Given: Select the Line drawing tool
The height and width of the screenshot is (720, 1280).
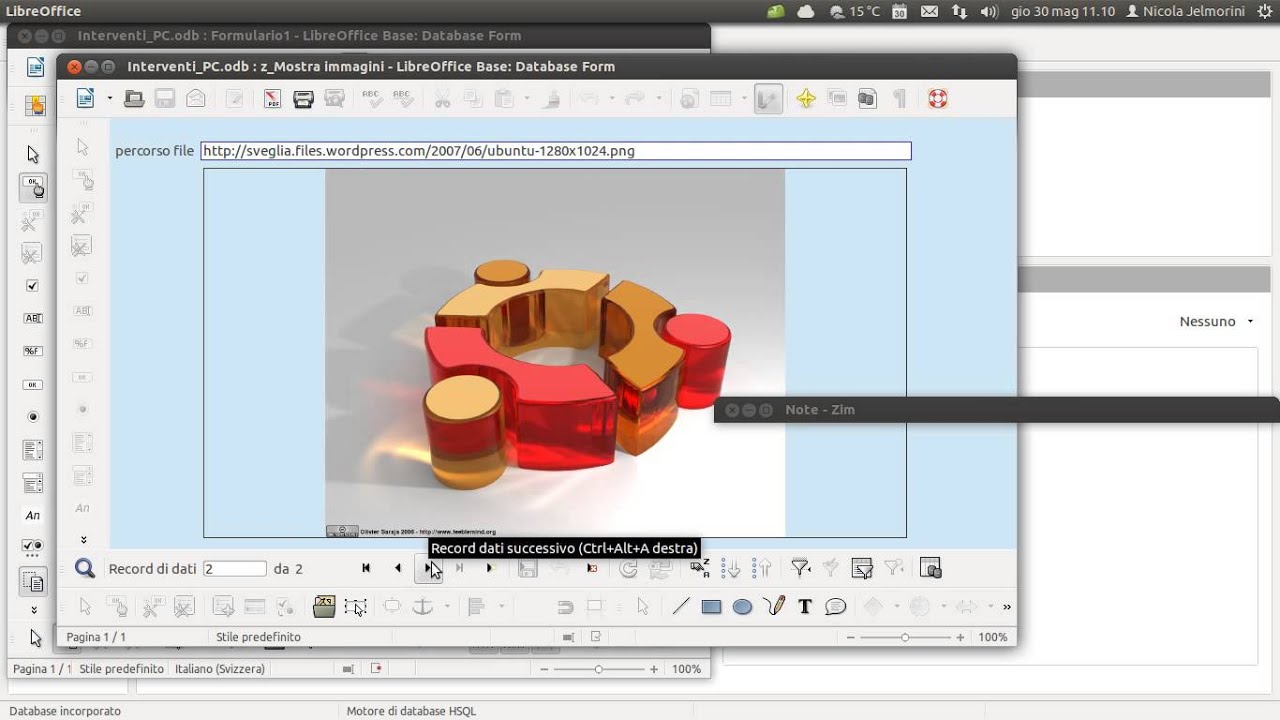Looking at the screenshot, I should pos(681,606).
